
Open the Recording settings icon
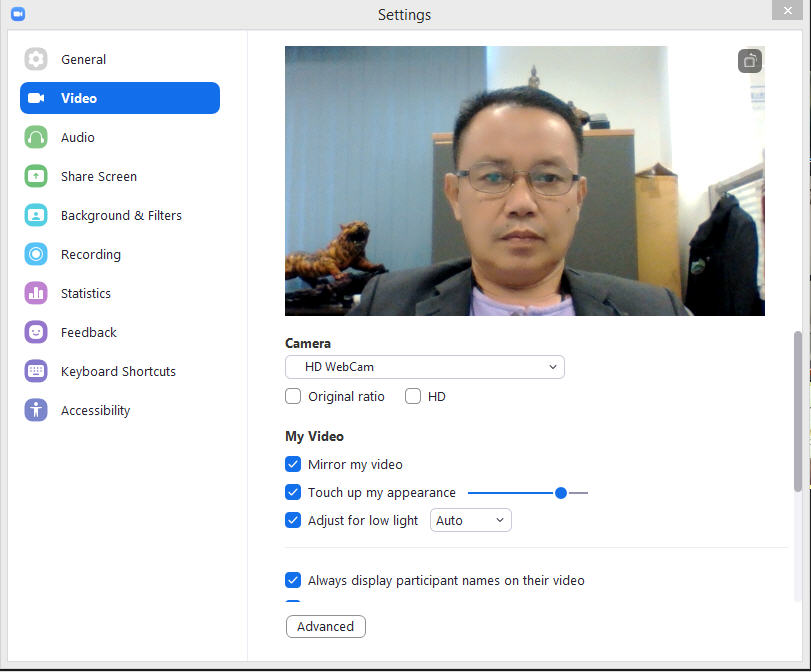(36, 254)
